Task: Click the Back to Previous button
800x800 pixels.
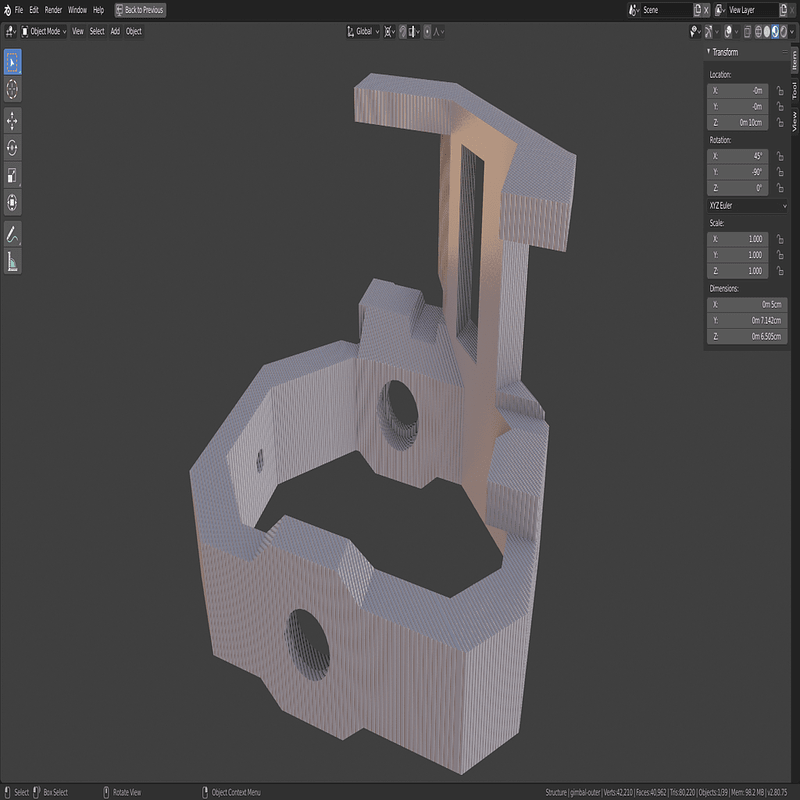Action: coord(140,10)
